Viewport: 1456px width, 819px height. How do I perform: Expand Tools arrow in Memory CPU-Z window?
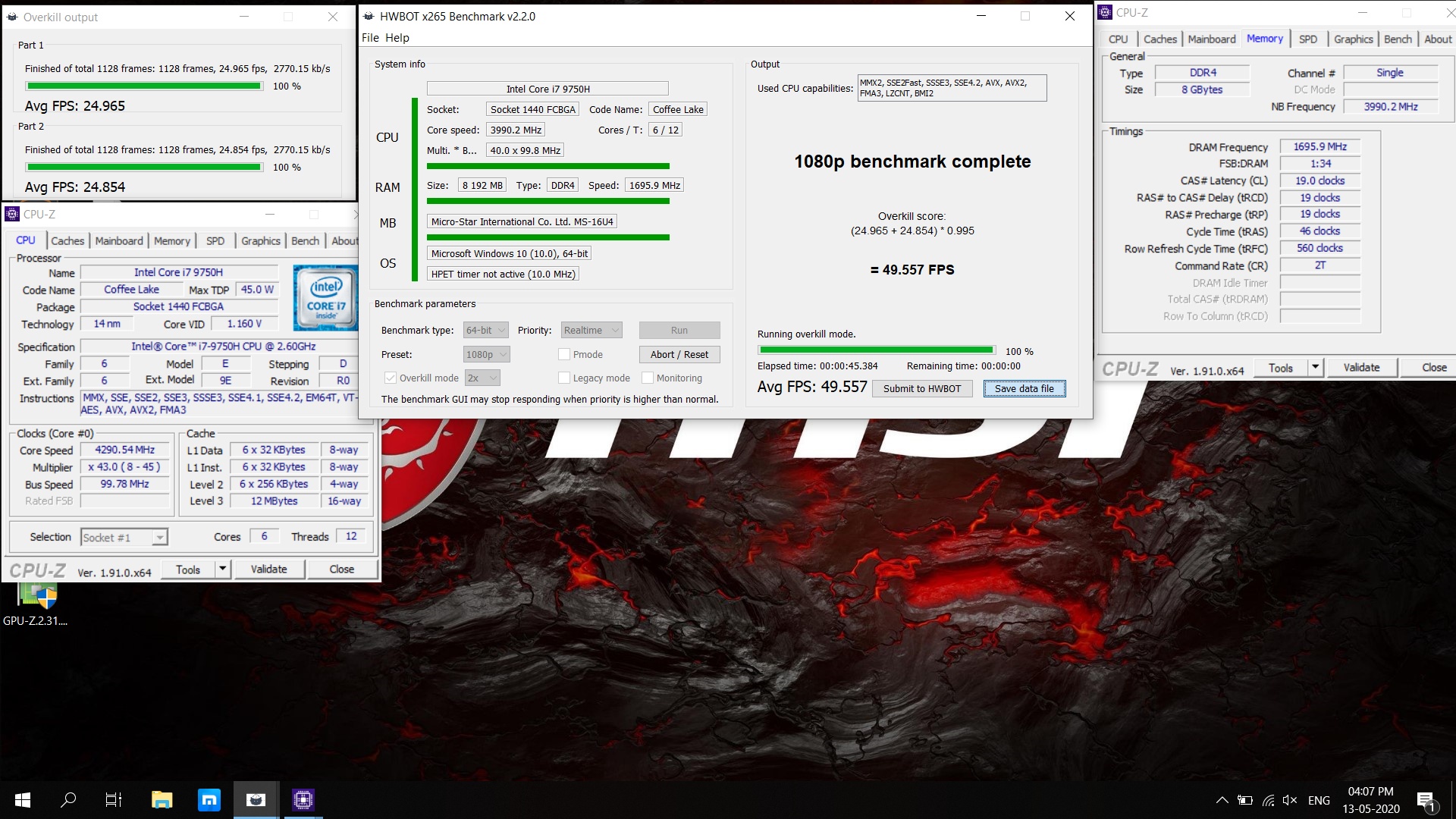(1316, 367)
